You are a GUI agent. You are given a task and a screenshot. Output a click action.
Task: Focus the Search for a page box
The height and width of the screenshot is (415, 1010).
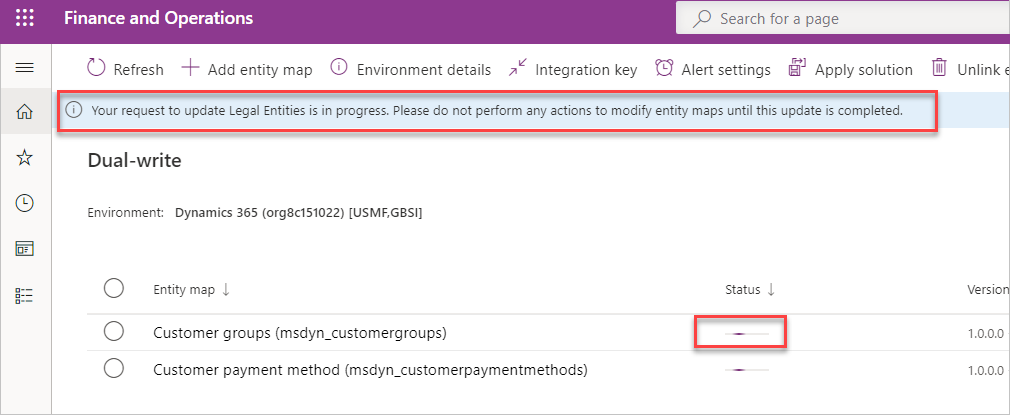[843, 19]
